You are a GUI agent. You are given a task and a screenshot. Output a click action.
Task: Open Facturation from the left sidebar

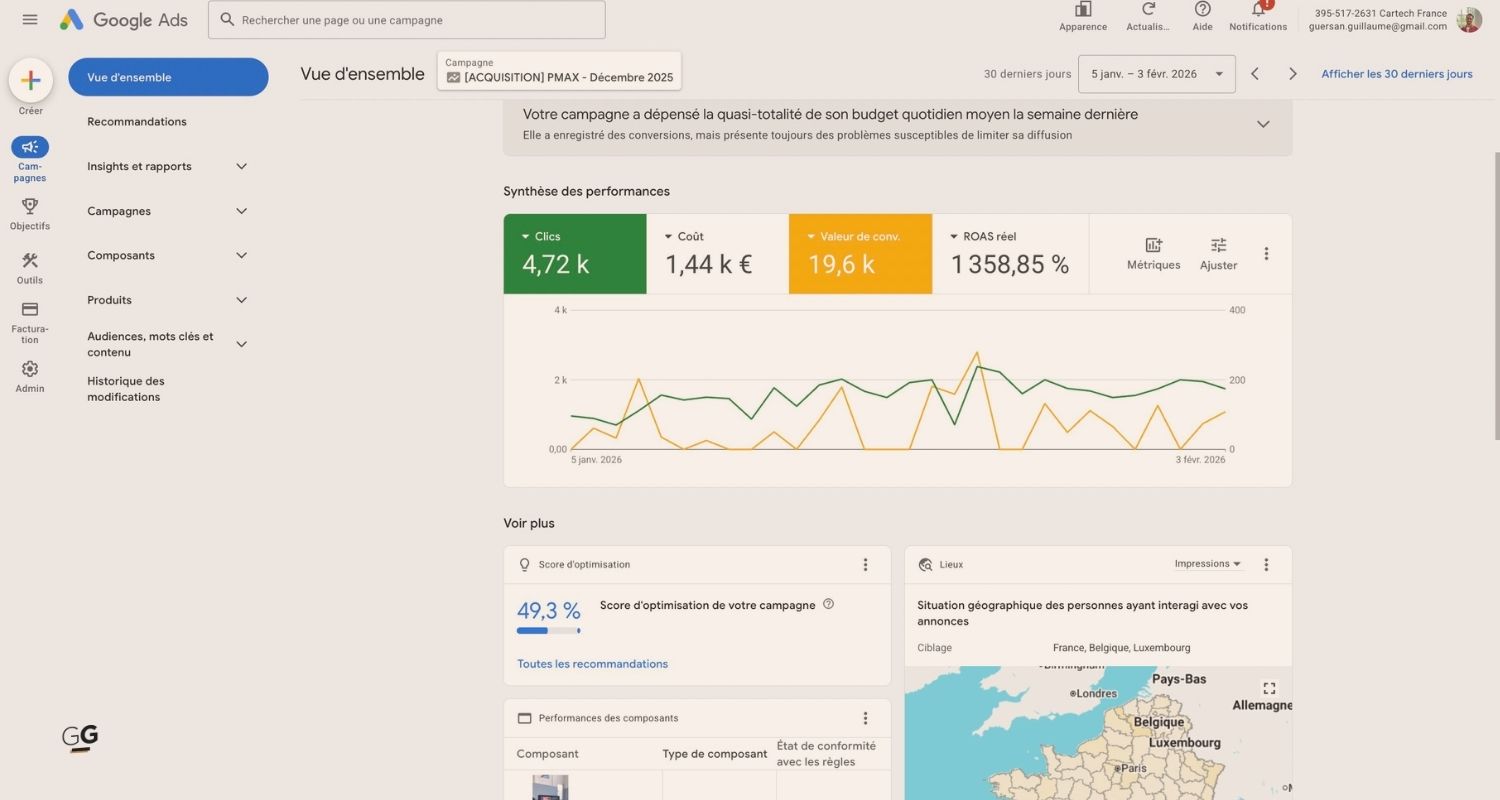30,318
